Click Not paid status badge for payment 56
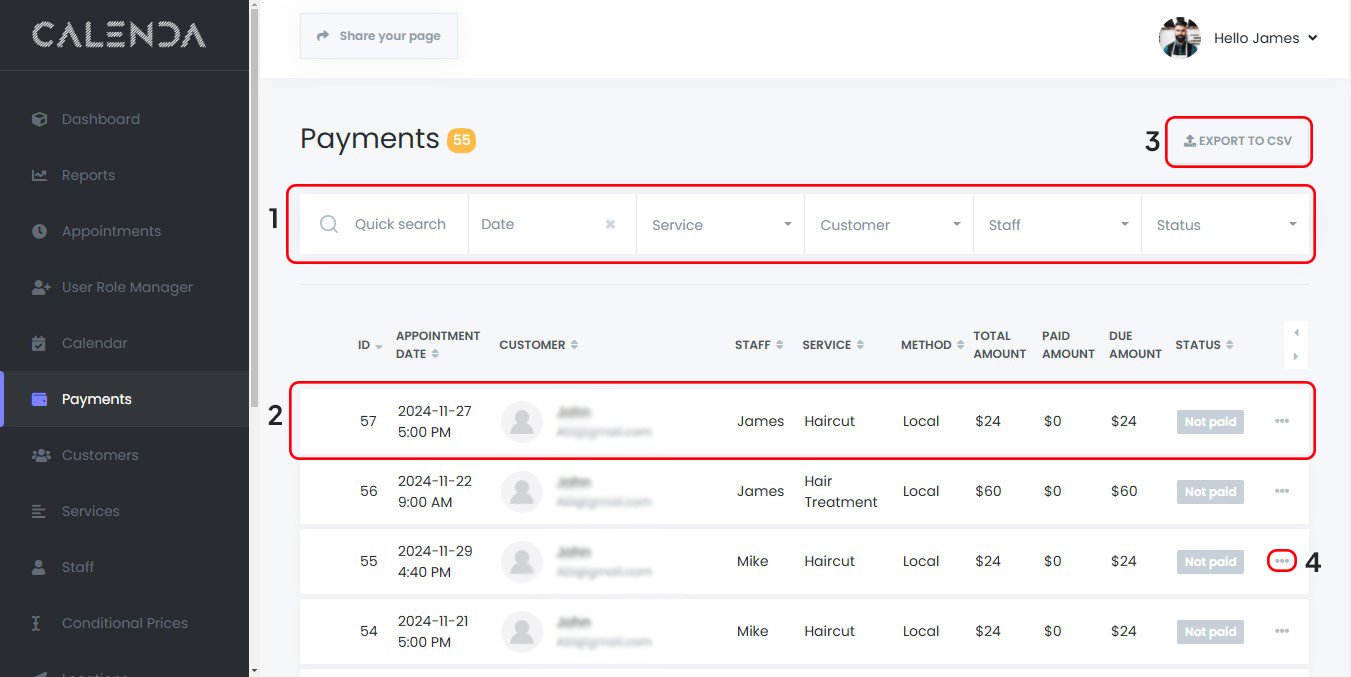The width and height of the screenshot is (1351, 677). (x=1209, y=492)
